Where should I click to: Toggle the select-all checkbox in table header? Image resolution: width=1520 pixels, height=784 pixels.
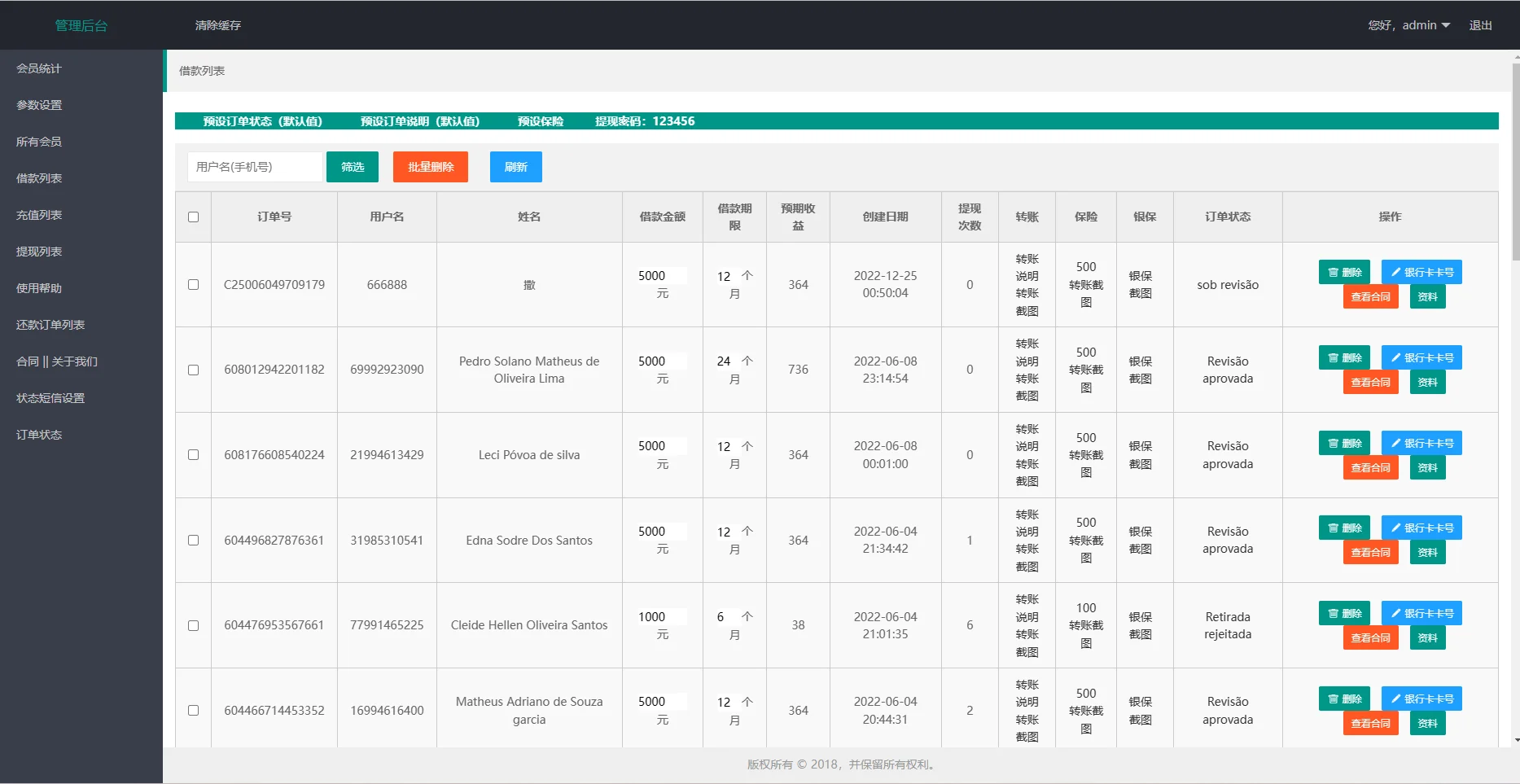[193, 217]
